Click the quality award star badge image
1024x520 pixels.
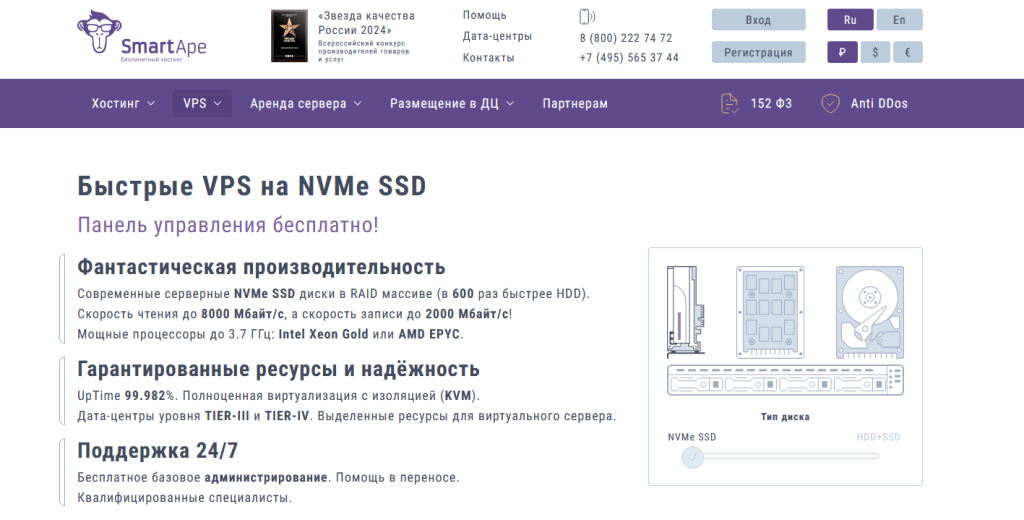click(289, 36)
